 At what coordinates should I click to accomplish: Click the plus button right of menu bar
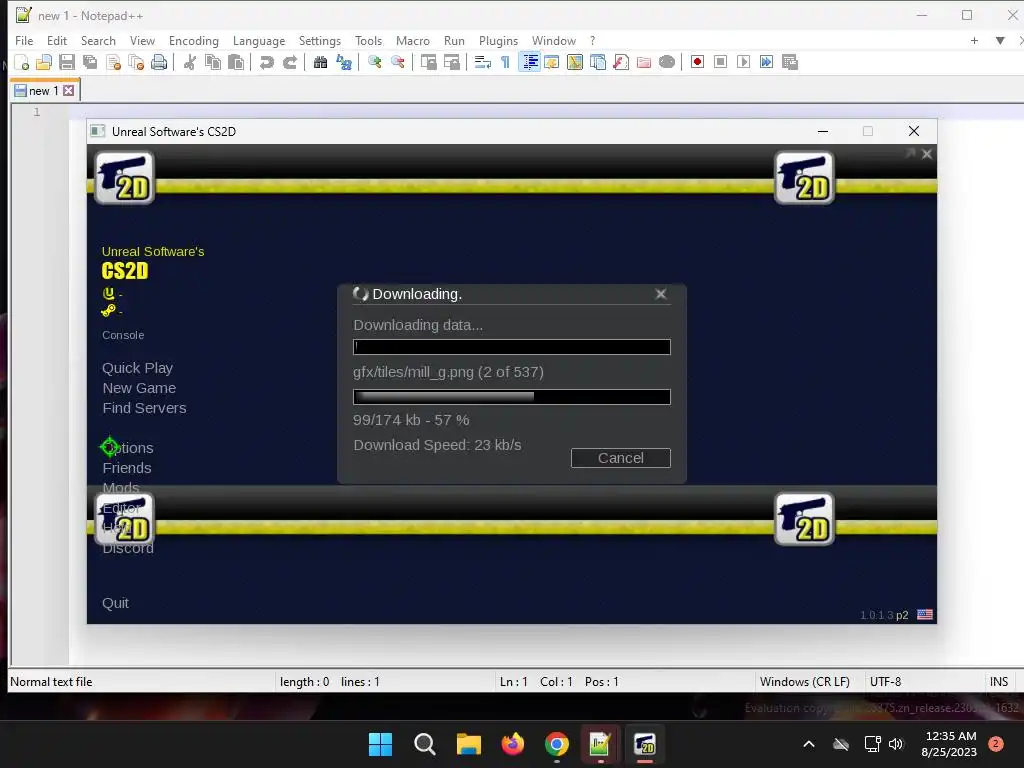[x=974, y=40]
